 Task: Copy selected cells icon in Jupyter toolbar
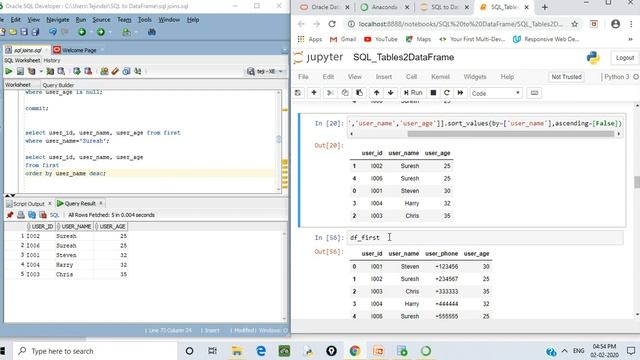click(x=345, y=93)
